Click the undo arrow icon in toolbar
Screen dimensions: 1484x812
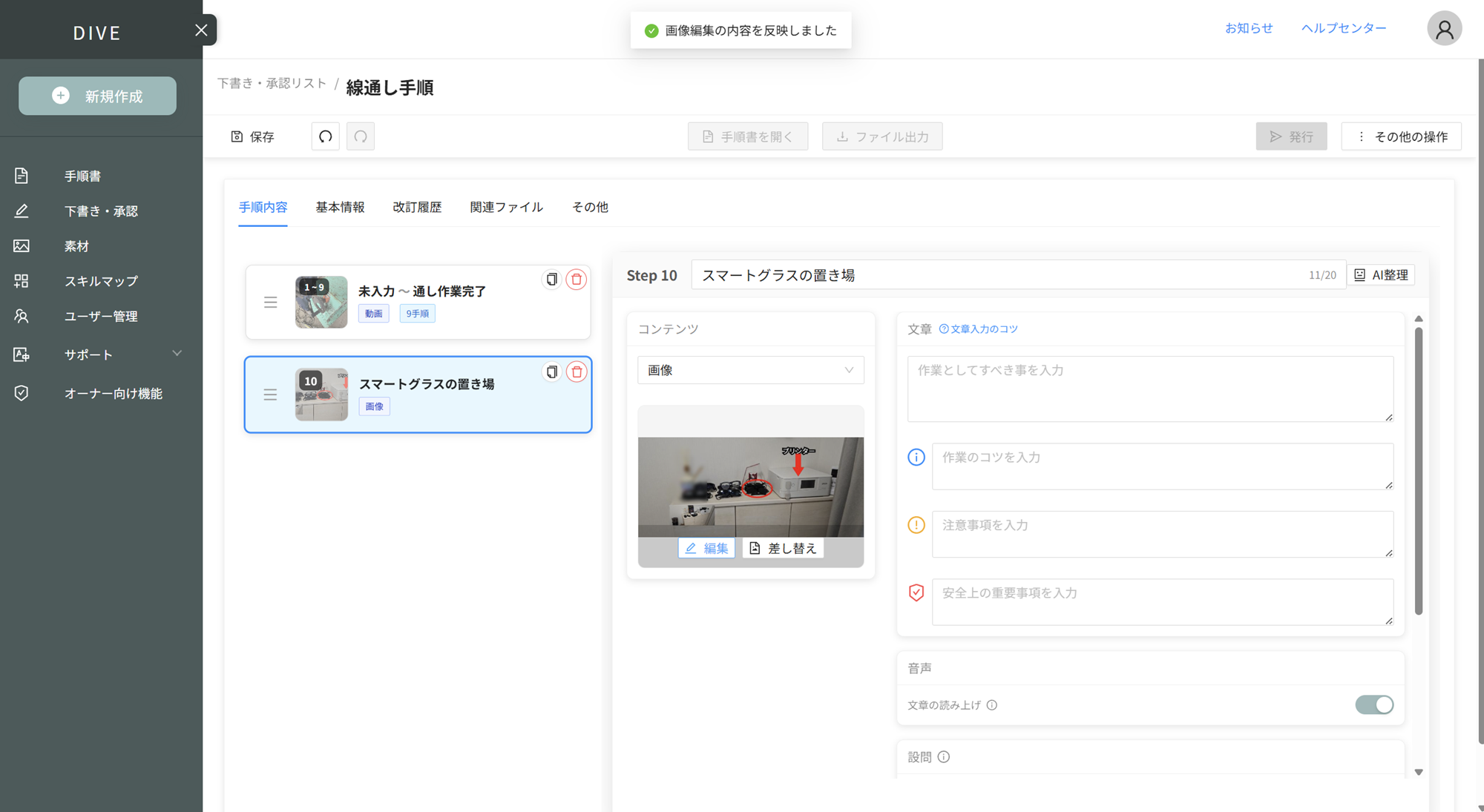pos(325,136)
